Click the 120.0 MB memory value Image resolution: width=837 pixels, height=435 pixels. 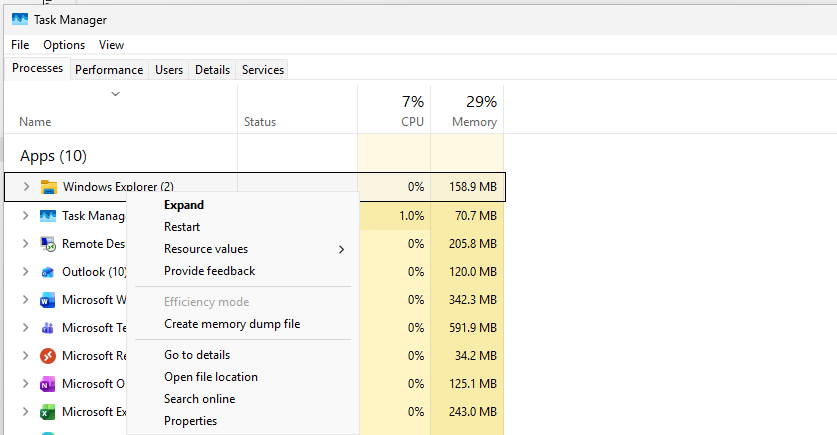[x=473, y=272]
